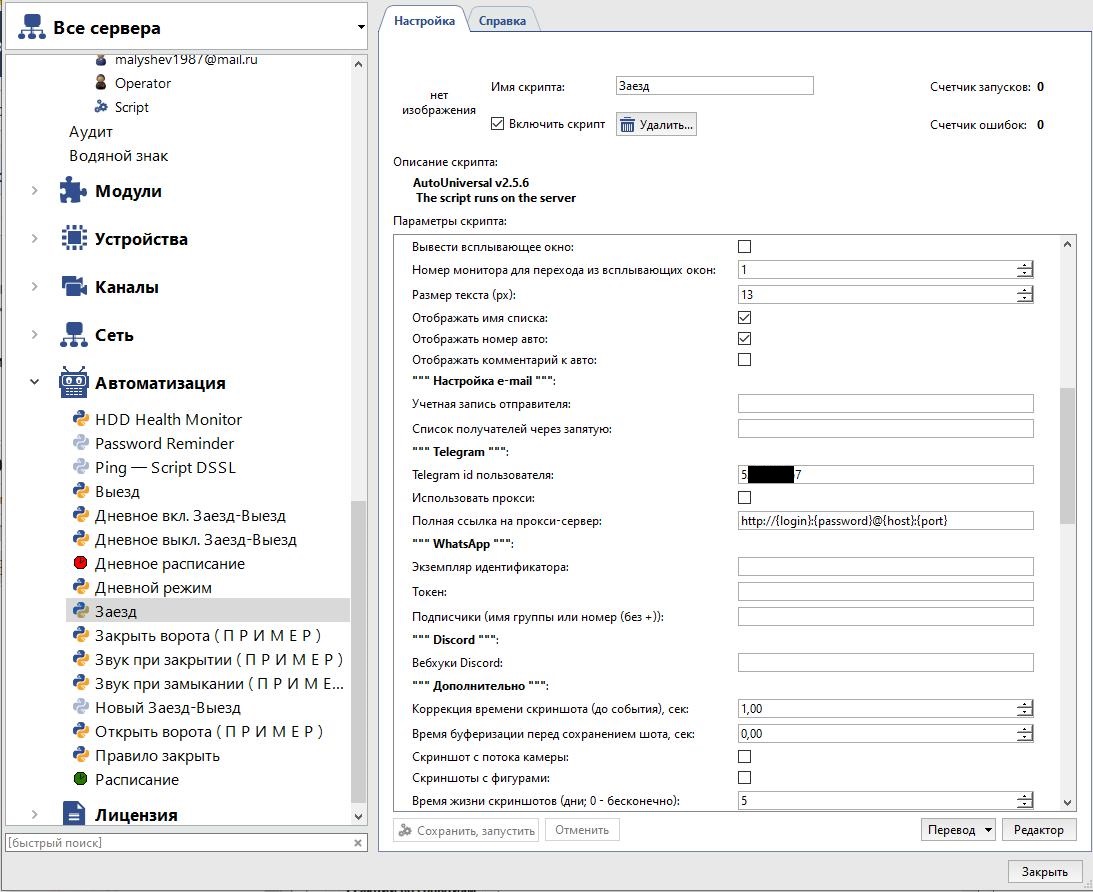Click the Automation robot icon

point(73,383)
